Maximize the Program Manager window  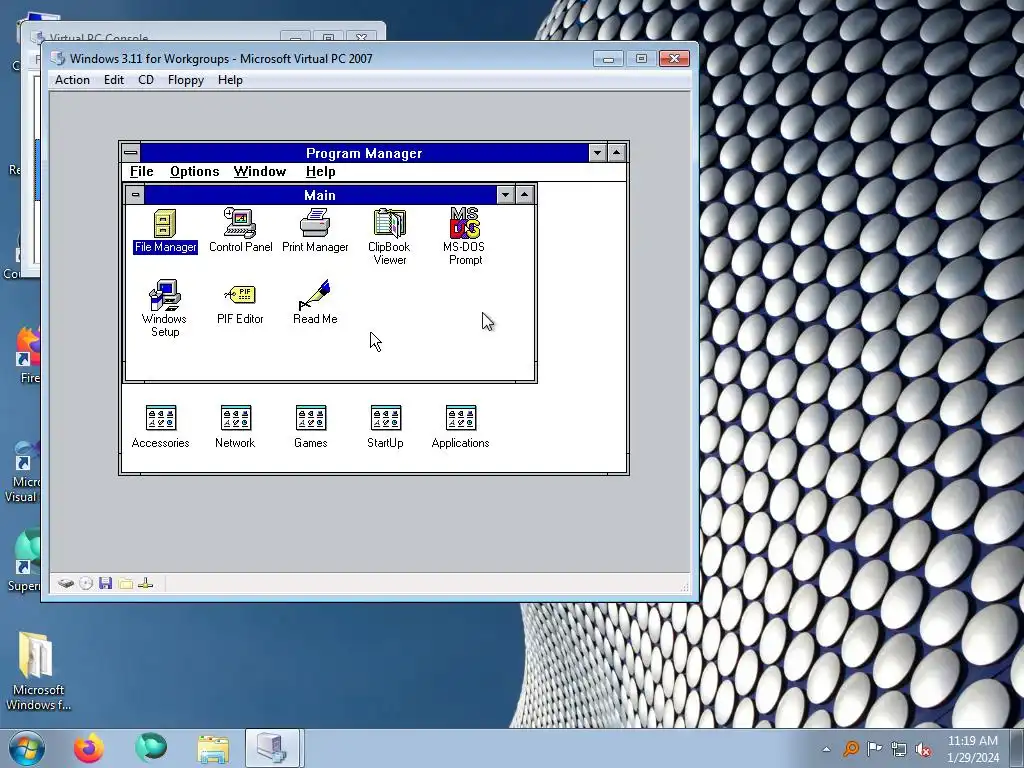pos(616,153)
